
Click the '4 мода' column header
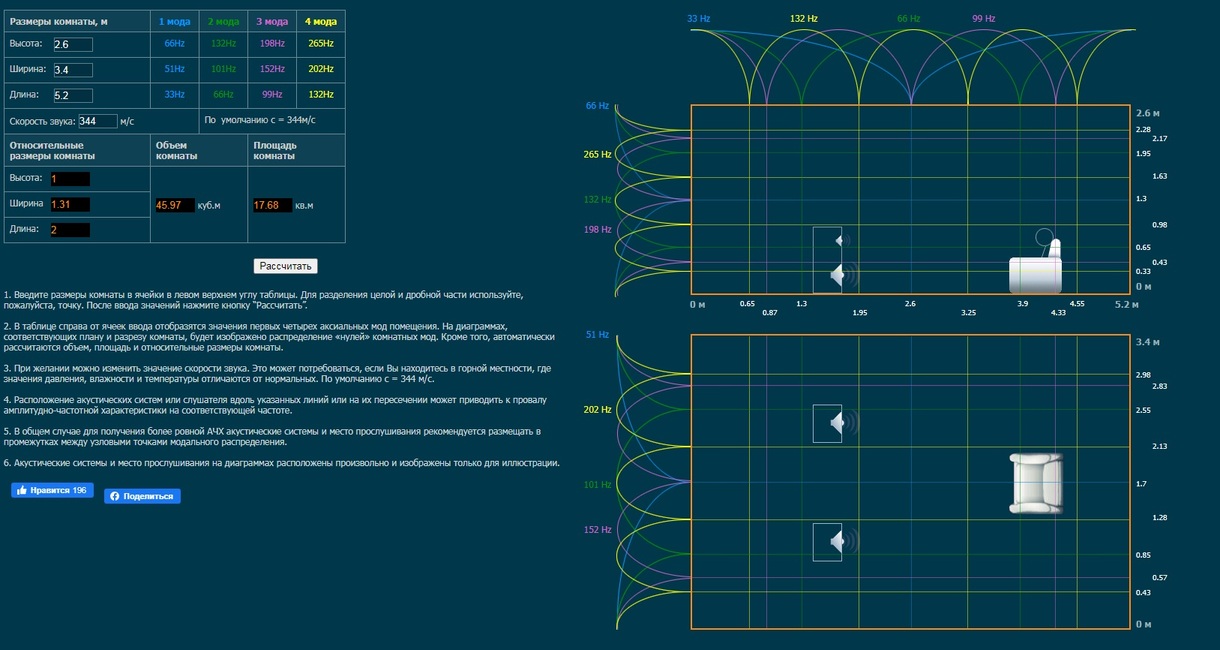point(320,21)
